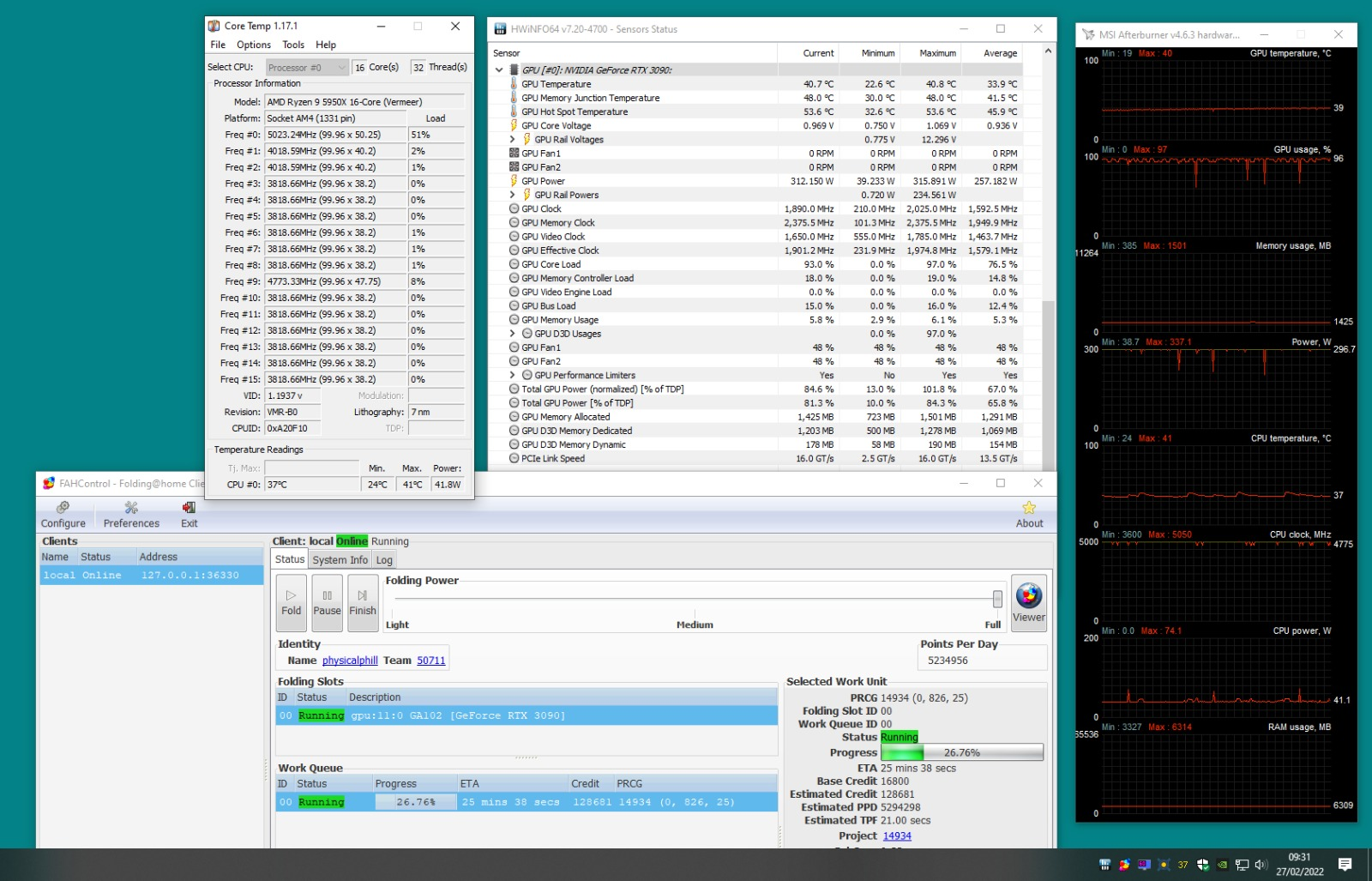Click the GPU Power lightning icon in HWiNFO
This screenshot has width=1372, height=881.
pyautogui.click(x=514, y=181)
